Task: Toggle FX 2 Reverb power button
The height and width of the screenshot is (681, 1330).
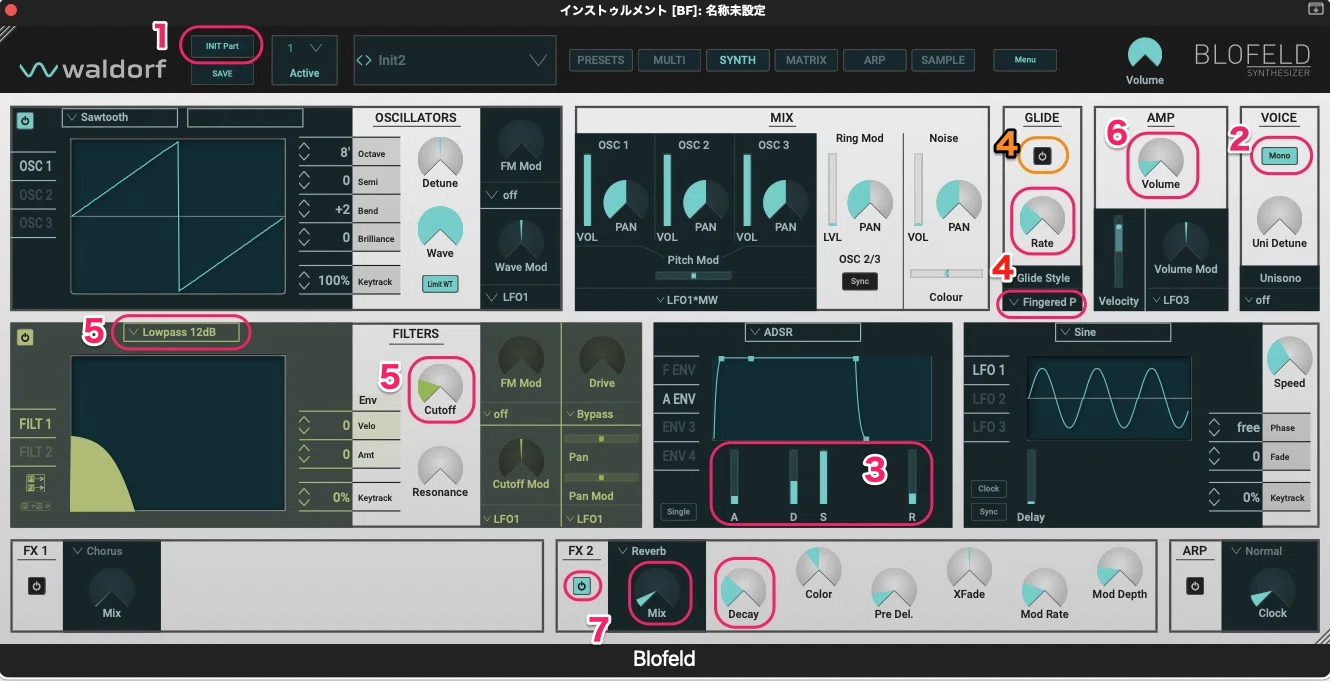Action: point(581,586)
